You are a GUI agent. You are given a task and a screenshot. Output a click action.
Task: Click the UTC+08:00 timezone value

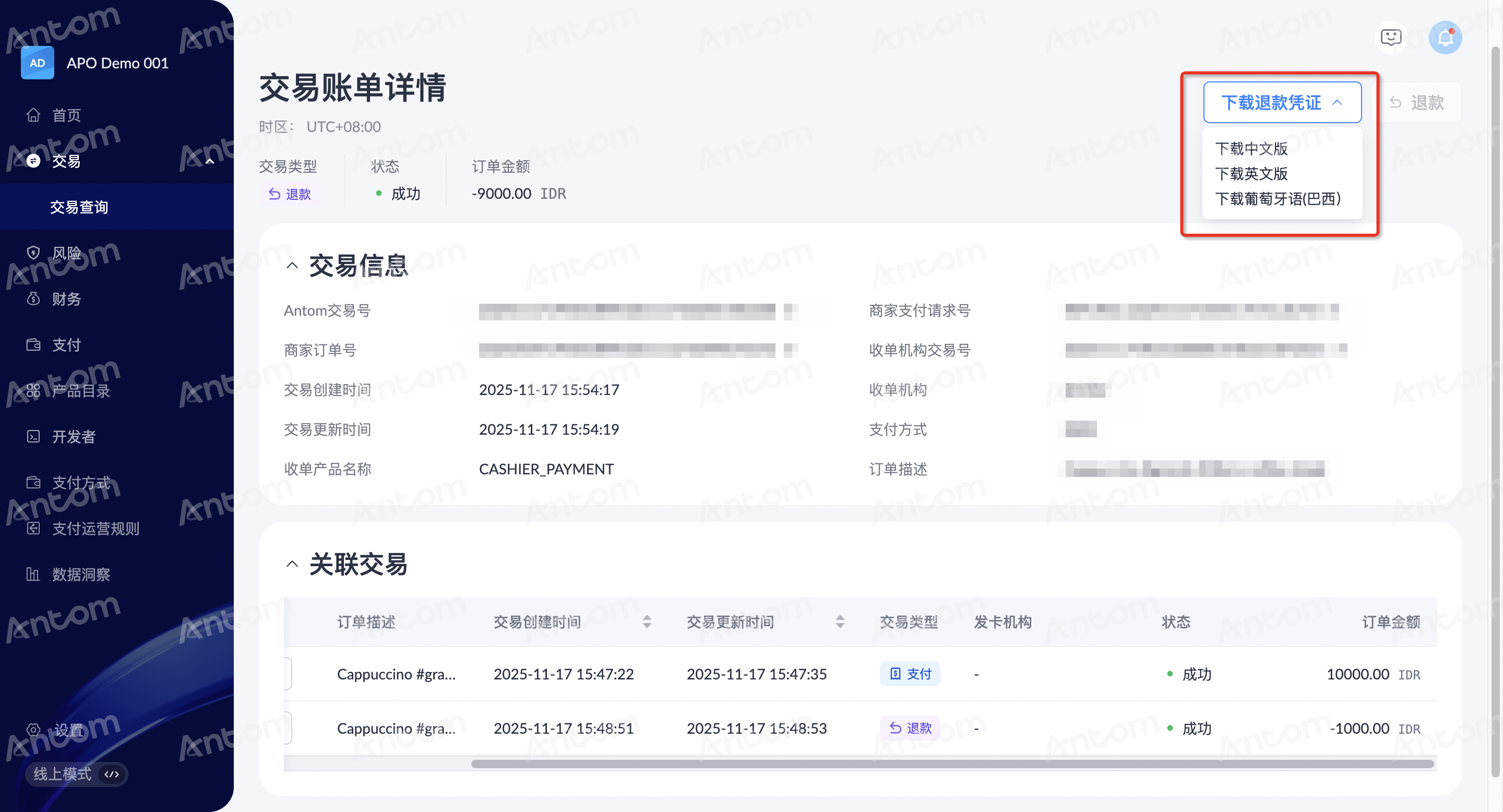(x=344, y=127)
